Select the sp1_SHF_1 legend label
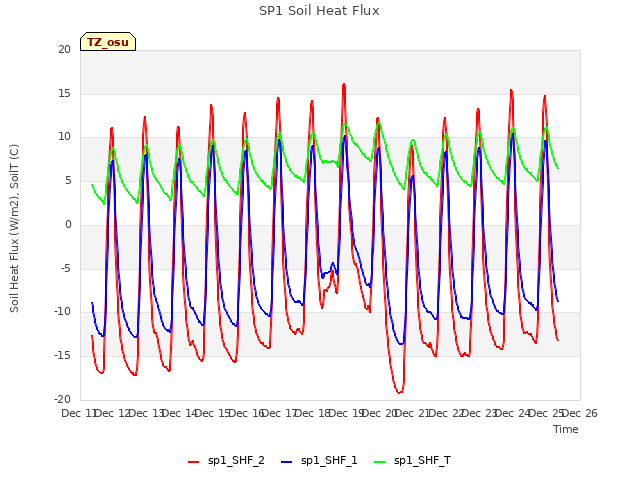The image size is (640, 480). (x=329, y=461)
